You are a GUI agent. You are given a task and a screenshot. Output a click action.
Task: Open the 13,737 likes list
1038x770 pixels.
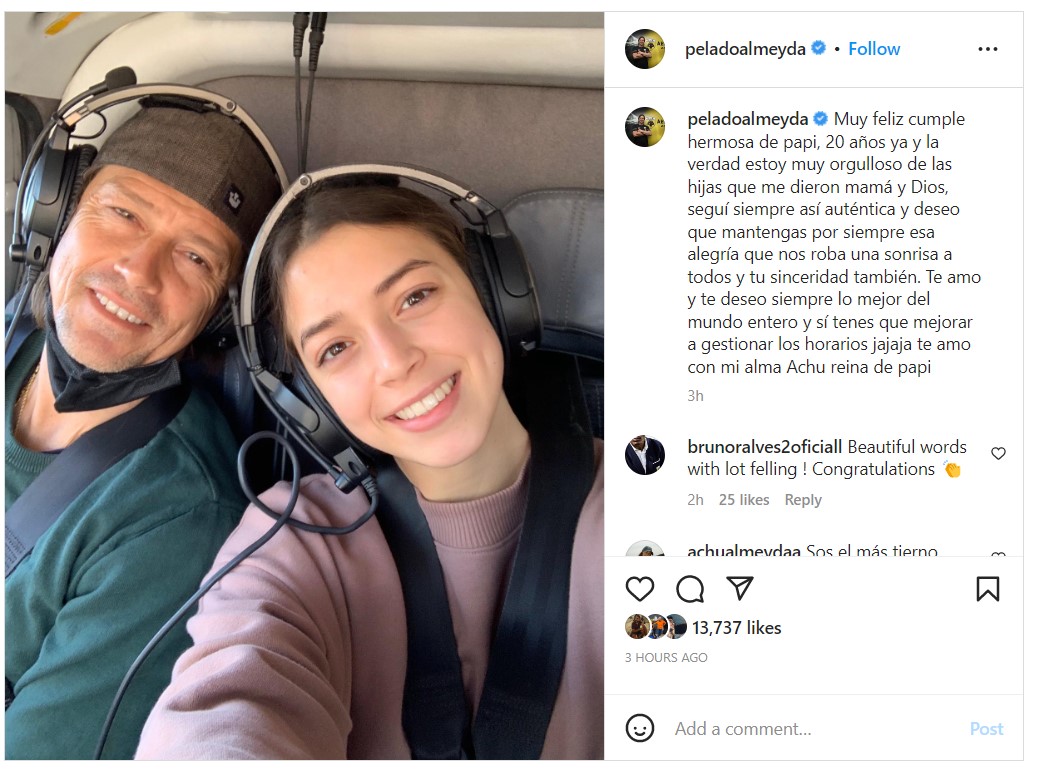click(737, 628)
